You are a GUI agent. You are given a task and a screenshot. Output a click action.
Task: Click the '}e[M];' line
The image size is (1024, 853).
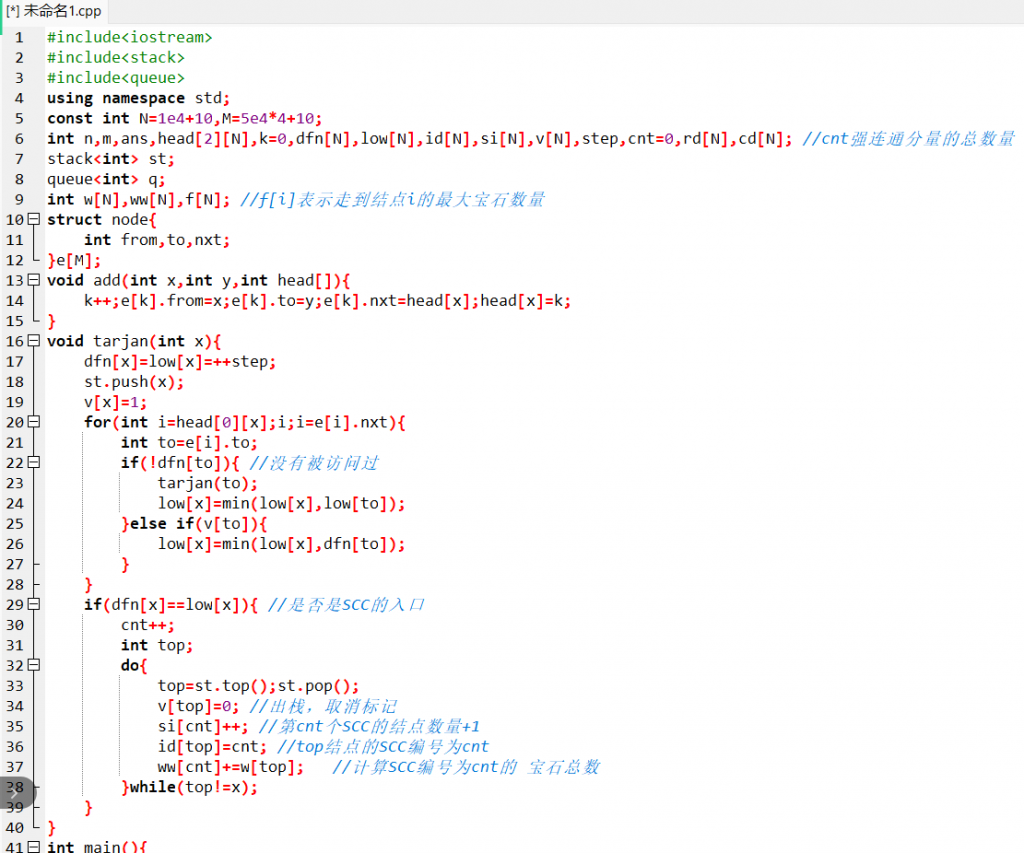74,260
